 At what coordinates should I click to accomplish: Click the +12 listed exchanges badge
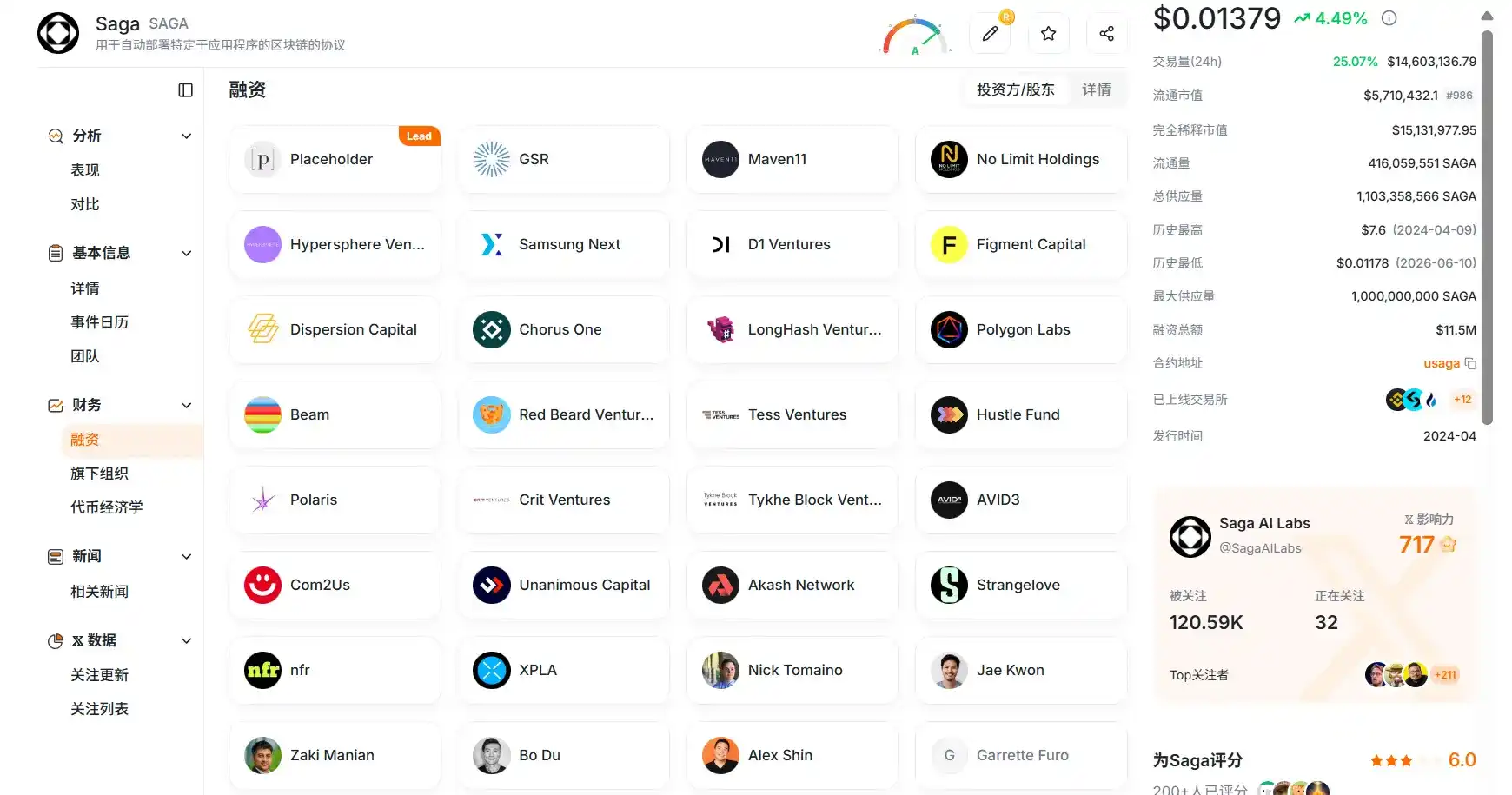pos(1462,400)
